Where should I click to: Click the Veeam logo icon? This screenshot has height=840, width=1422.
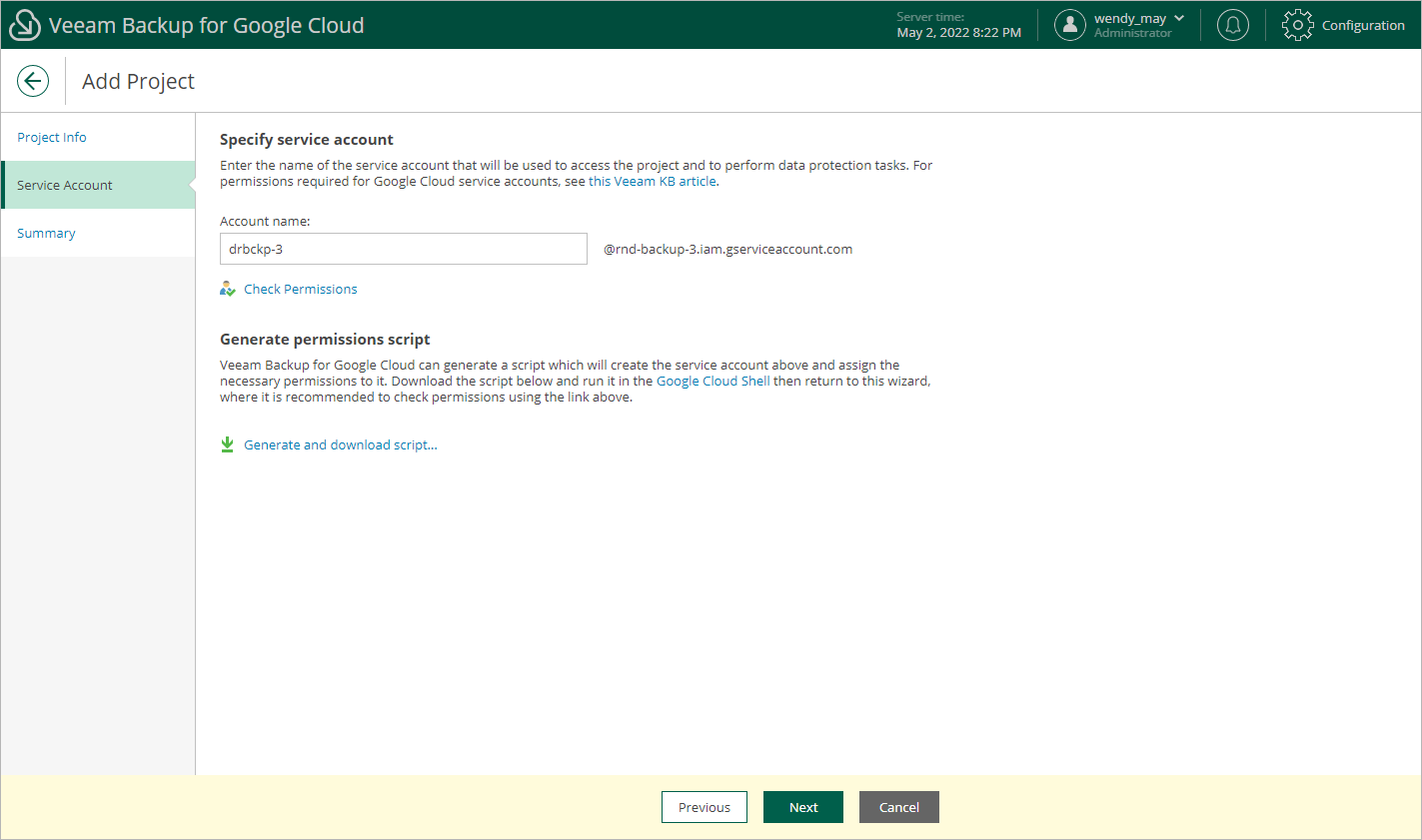click(25, 25)
